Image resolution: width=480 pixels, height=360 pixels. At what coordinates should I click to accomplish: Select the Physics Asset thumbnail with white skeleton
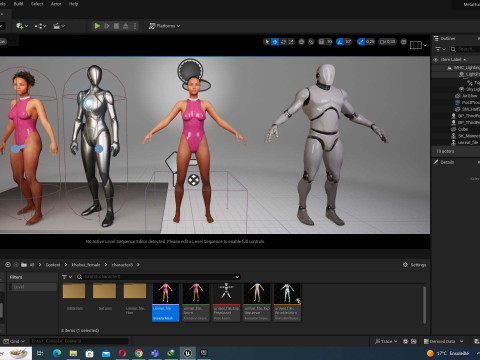[x=226, y=302]
